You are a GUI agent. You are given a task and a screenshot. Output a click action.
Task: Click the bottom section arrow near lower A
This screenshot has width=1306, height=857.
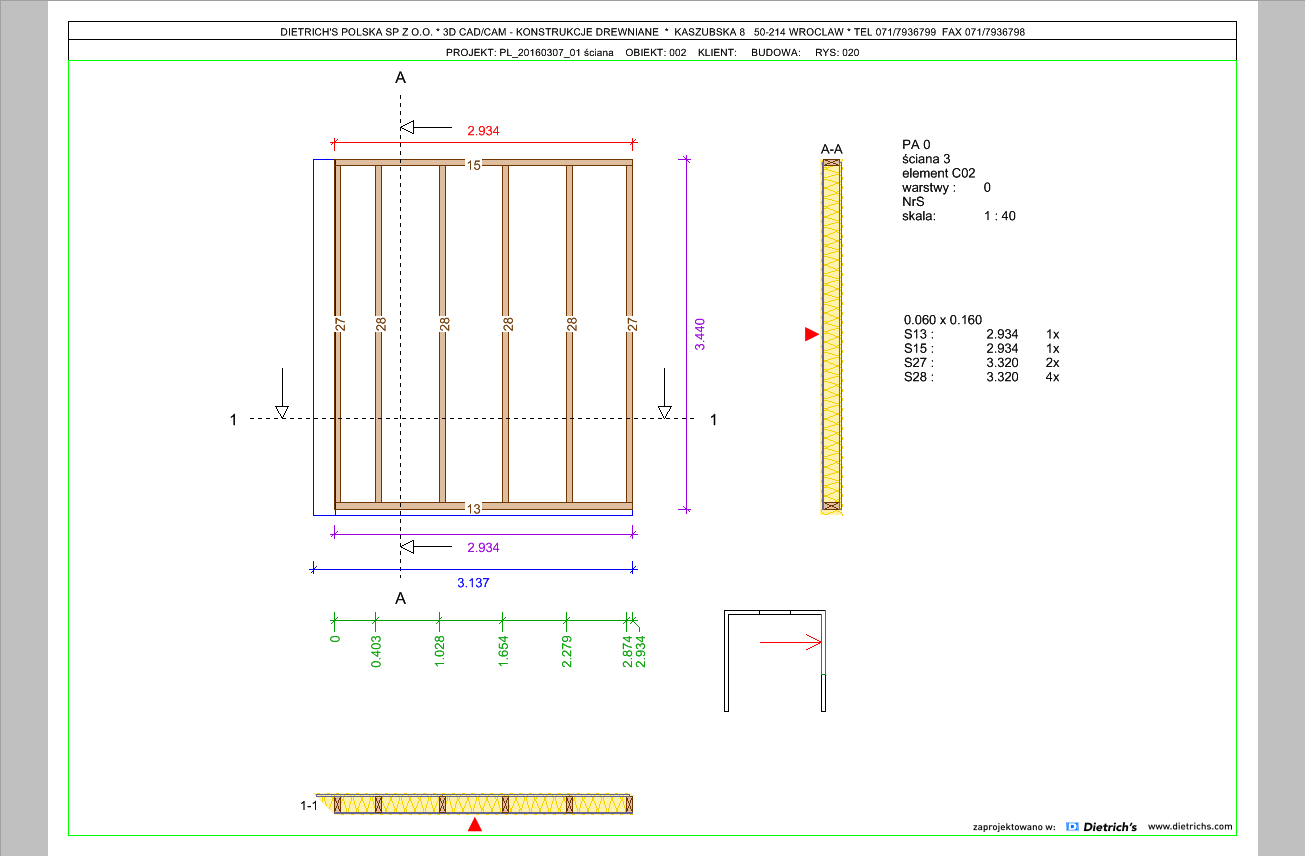427,546
